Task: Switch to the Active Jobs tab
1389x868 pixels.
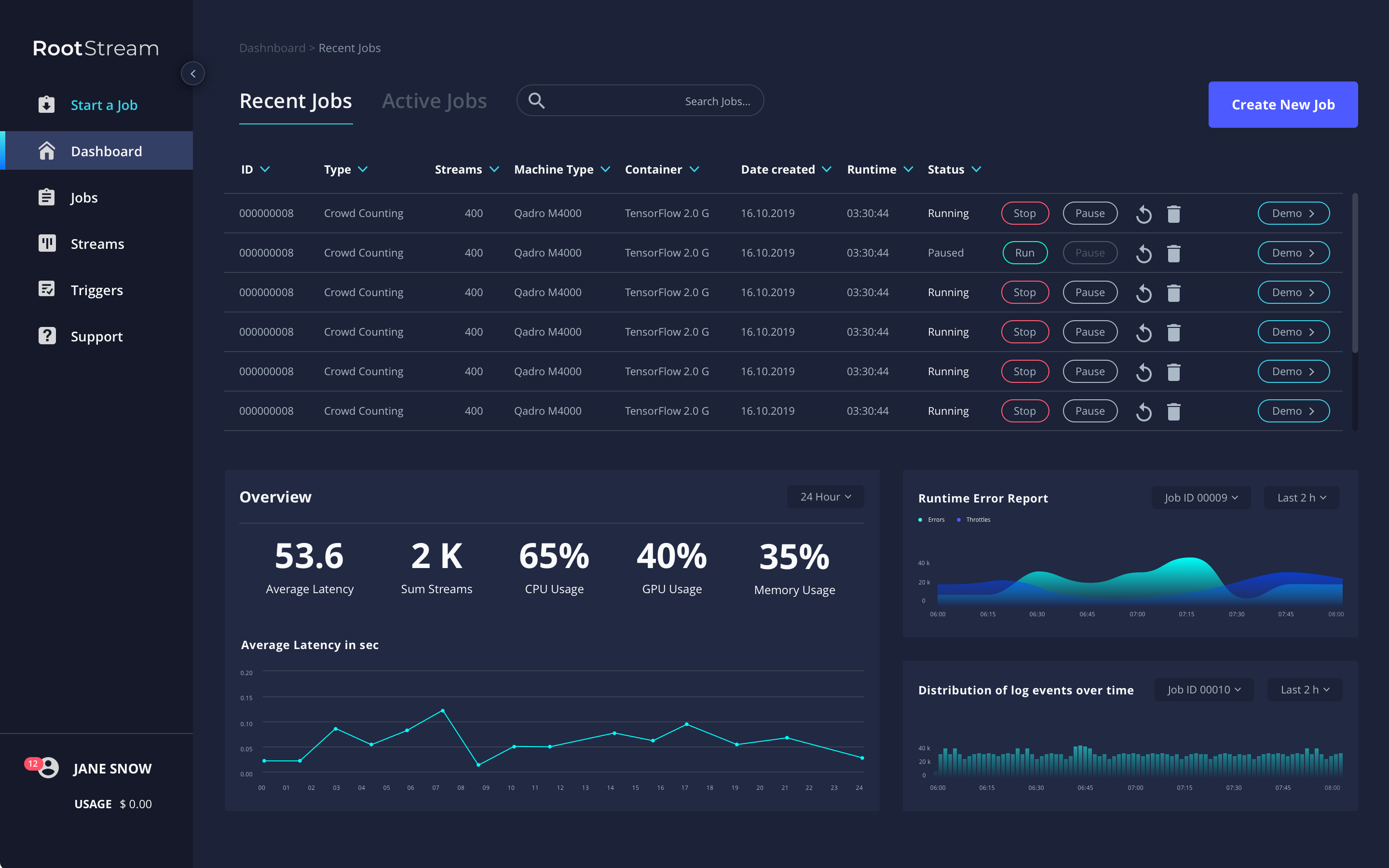Action: (435, 101)
